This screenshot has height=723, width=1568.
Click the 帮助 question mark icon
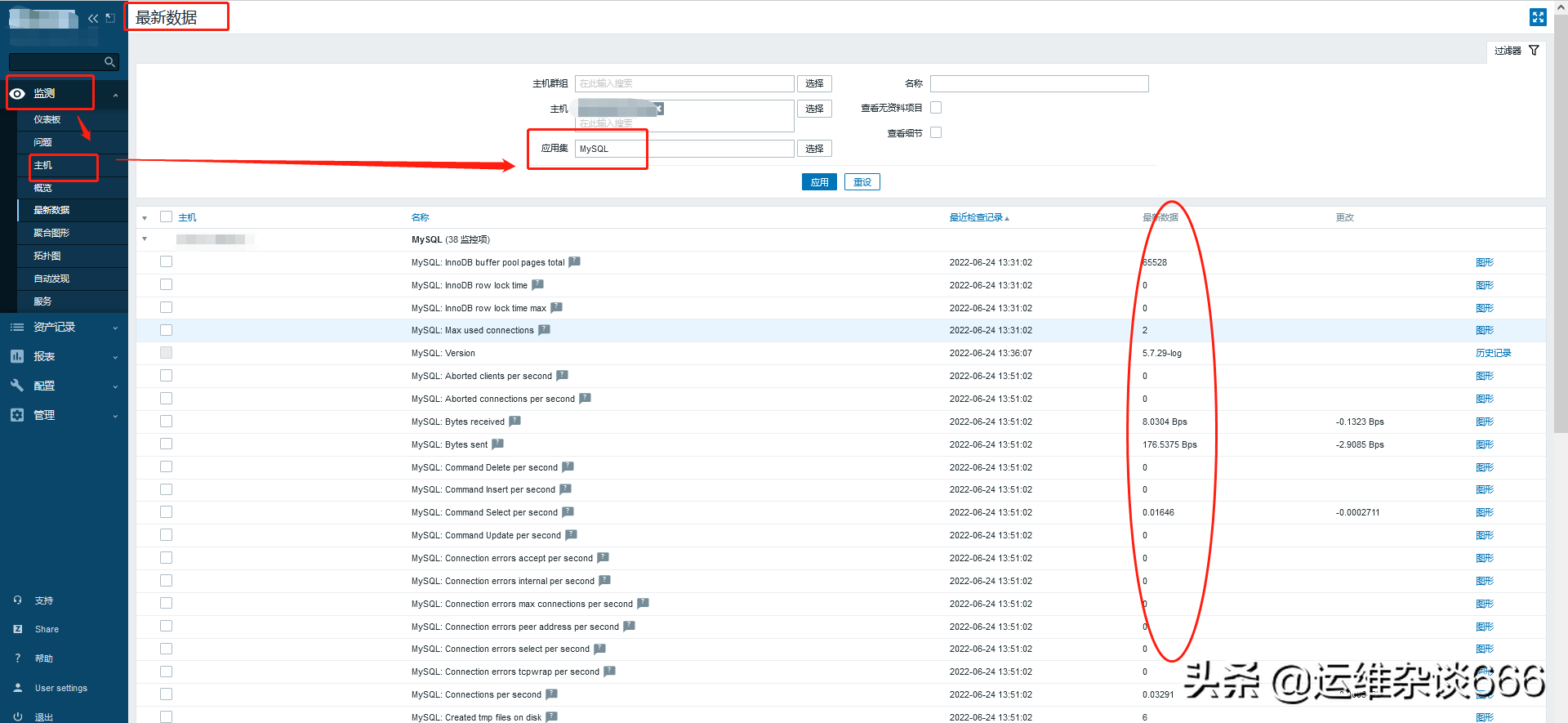click(18, 658)
